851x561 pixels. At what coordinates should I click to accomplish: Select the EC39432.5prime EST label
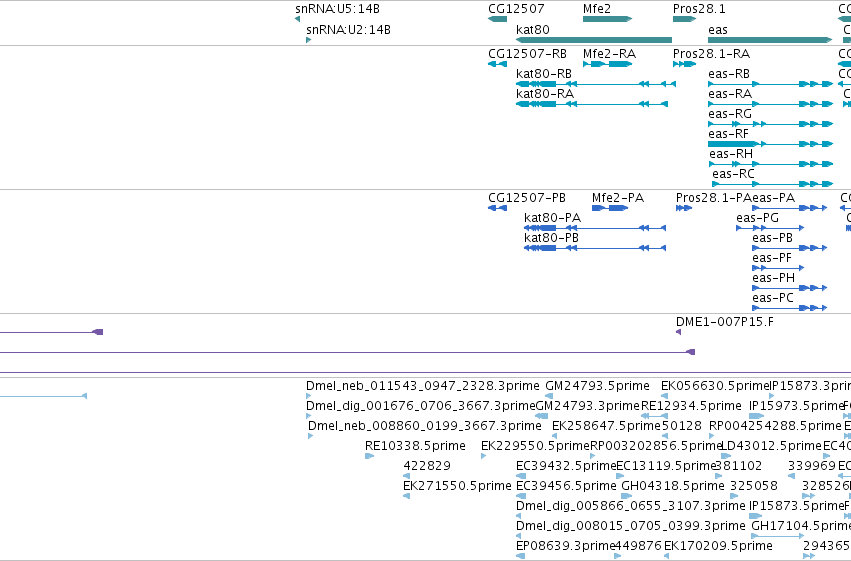tap(566, 466)
